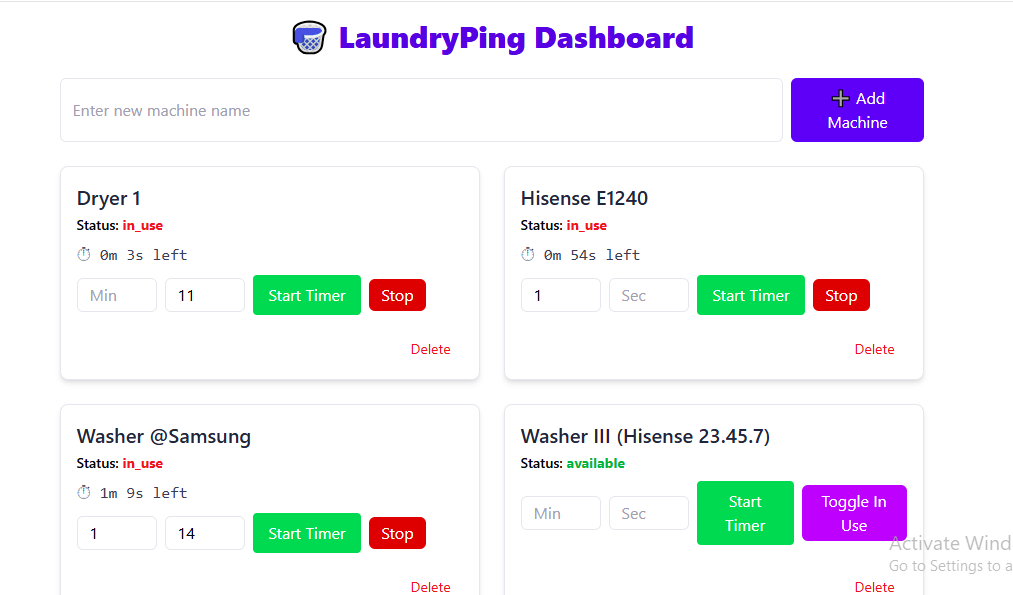Delete the Hisense E1240 machine
The width and height of the screenshot is (1013, 595).
click(874, 349)
